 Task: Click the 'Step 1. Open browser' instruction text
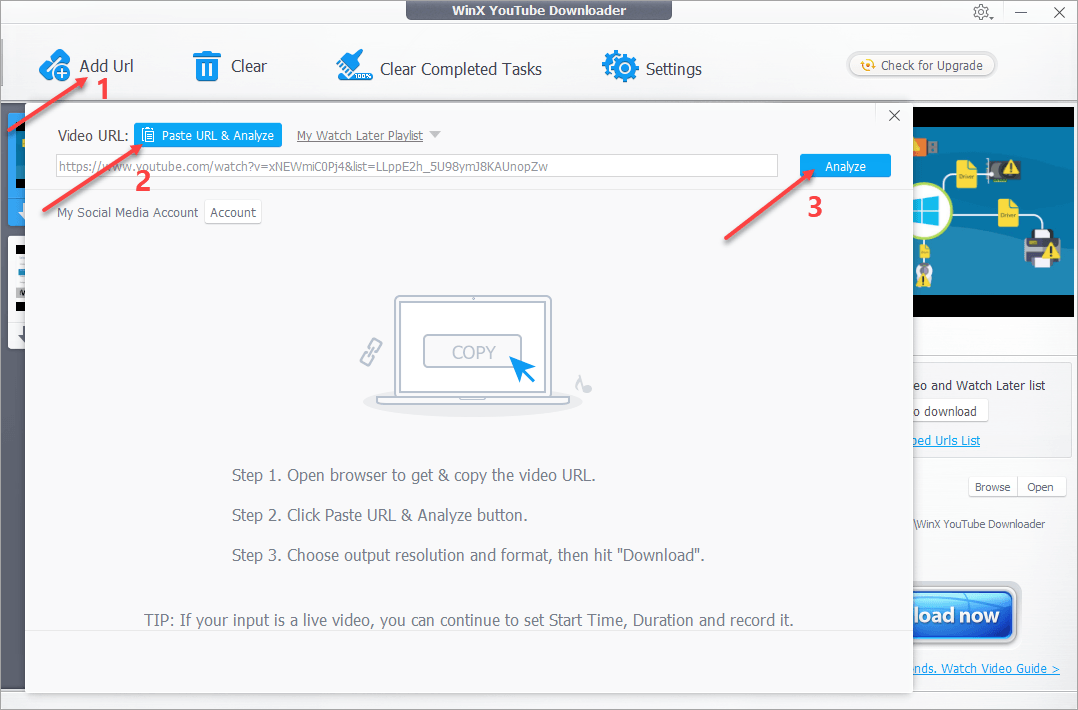coord(413,475)
